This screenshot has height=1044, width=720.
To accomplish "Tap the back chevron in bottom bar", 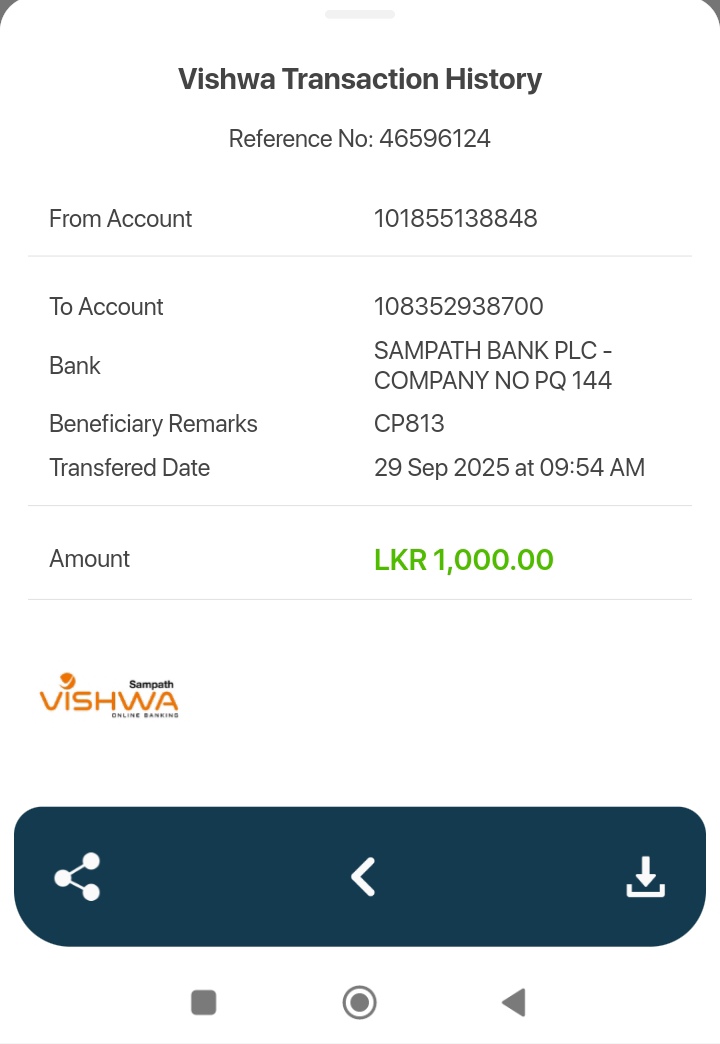I will 362,877.
